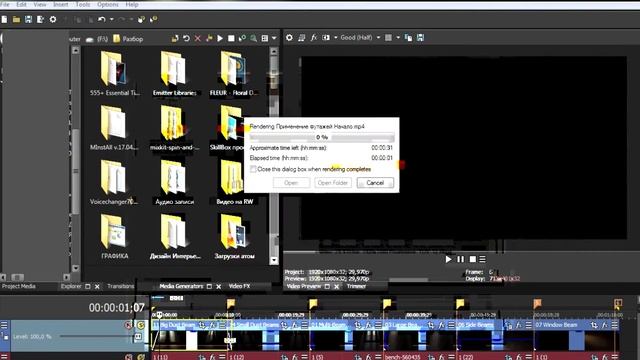640x360 pixels.
Task: Toggle preview on external monitor
Action: click(302, 38)
